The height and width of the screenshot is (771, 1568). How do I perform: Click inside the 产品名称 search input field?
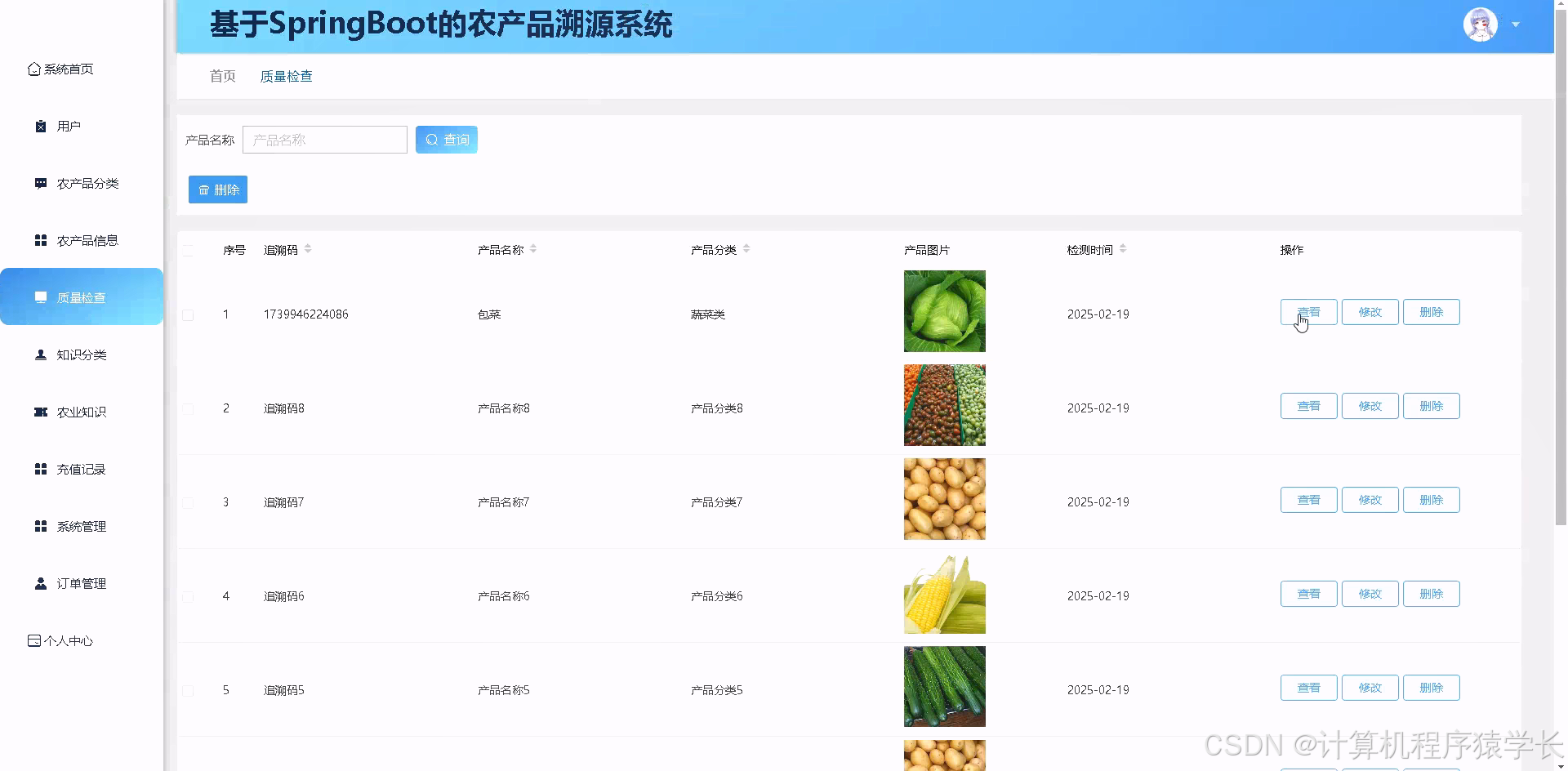coord(324,139)
